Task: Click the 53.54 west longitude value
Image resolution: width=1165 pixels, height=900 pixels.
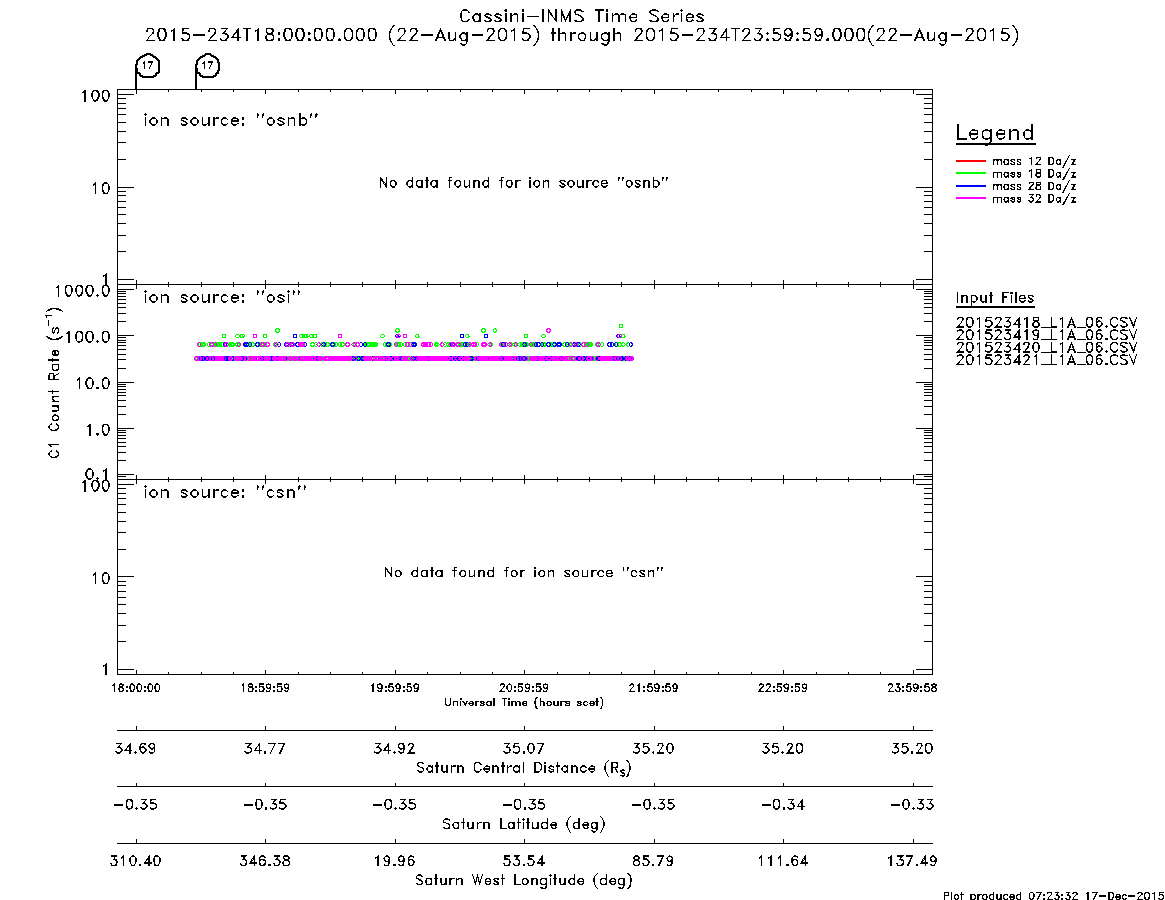Action: pos(524,861)
